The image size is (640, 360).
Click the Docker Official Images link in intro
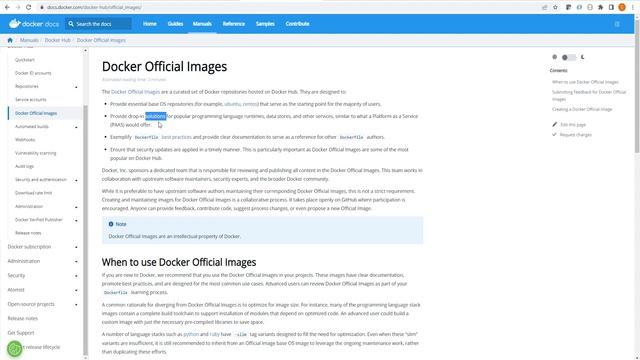(x=136, y=92)
